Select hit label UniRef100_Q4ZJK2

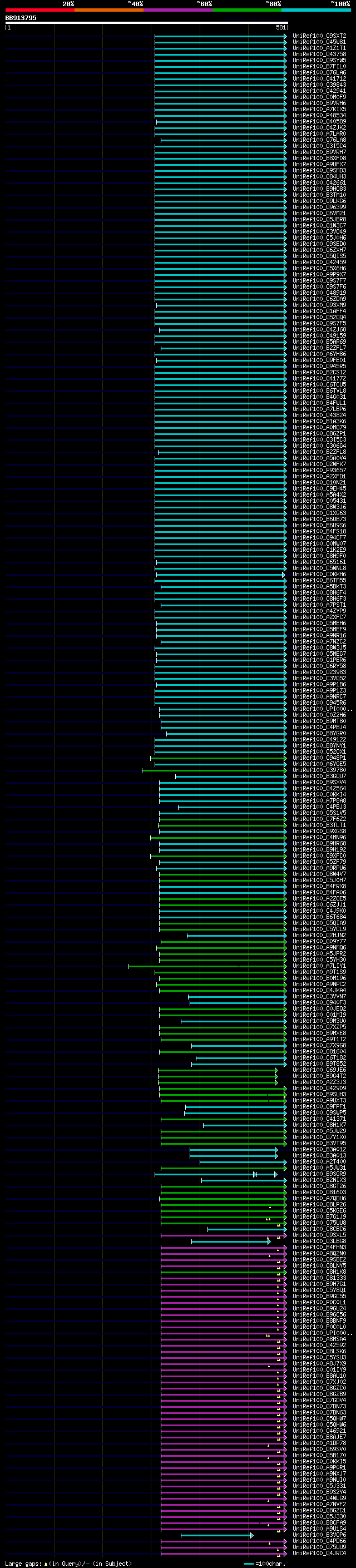tap(319, 127)
